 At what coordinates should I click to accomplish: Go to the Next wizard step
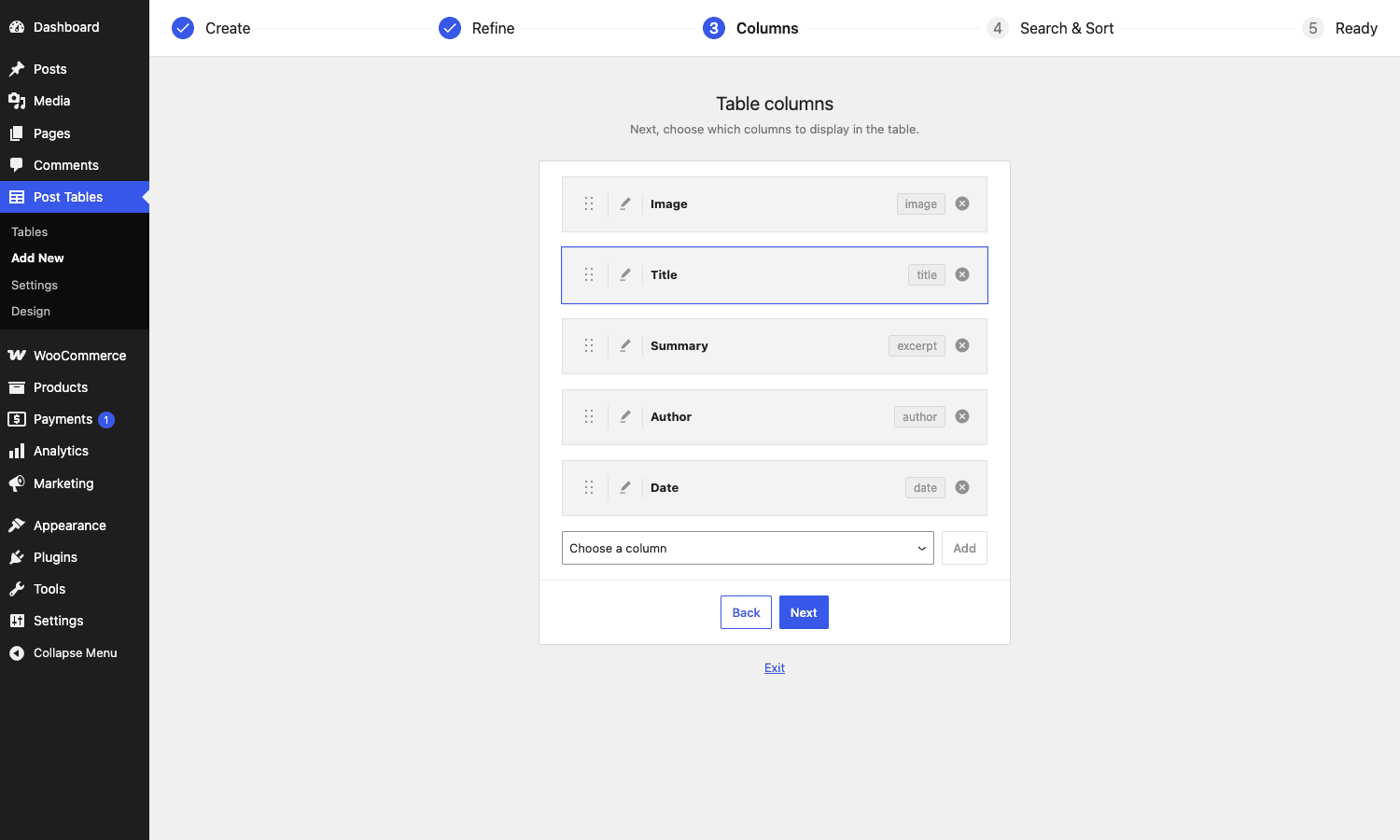coord(804,612)
